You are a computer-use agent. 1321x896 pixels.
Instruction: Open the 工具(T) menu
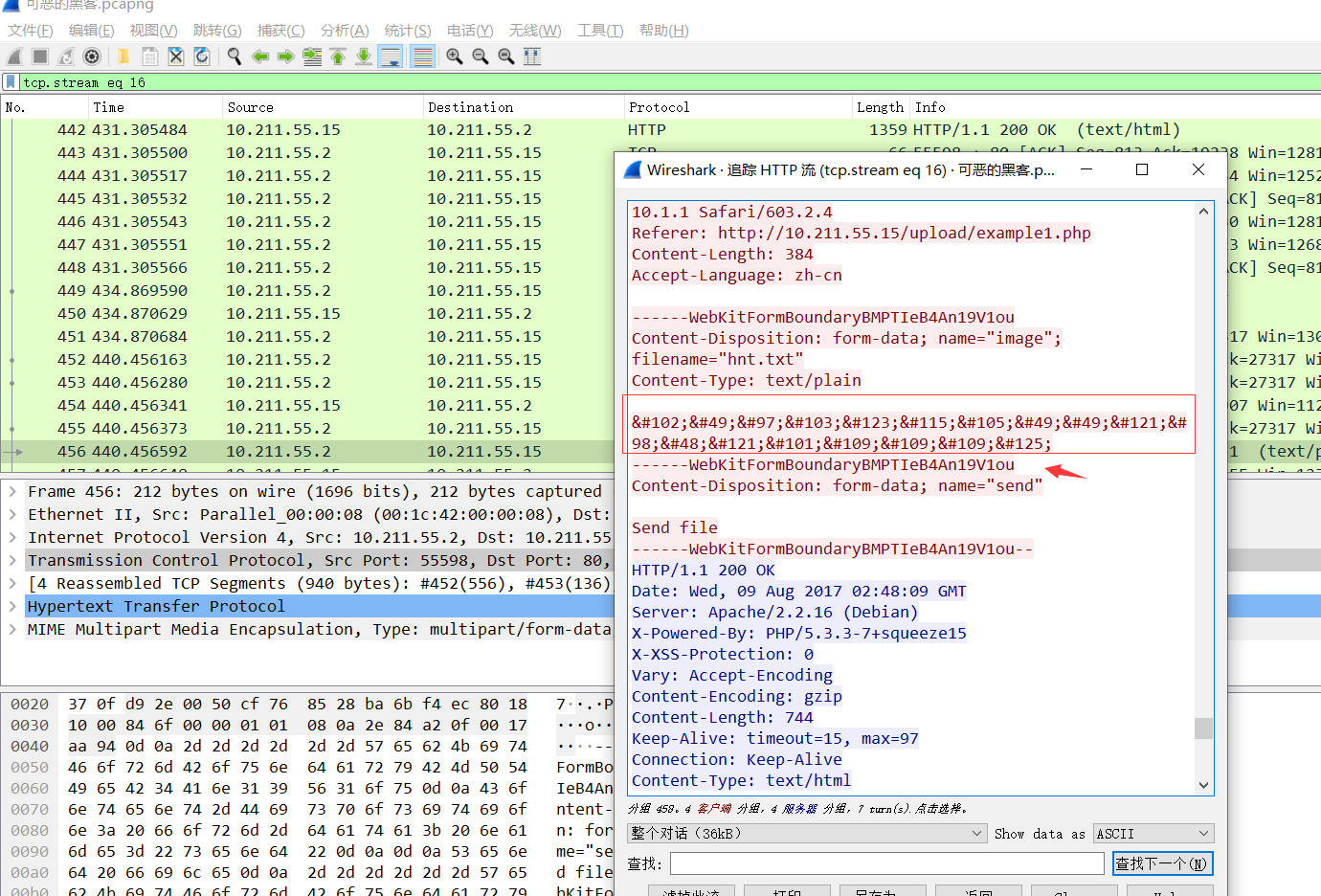coord(600,31)
